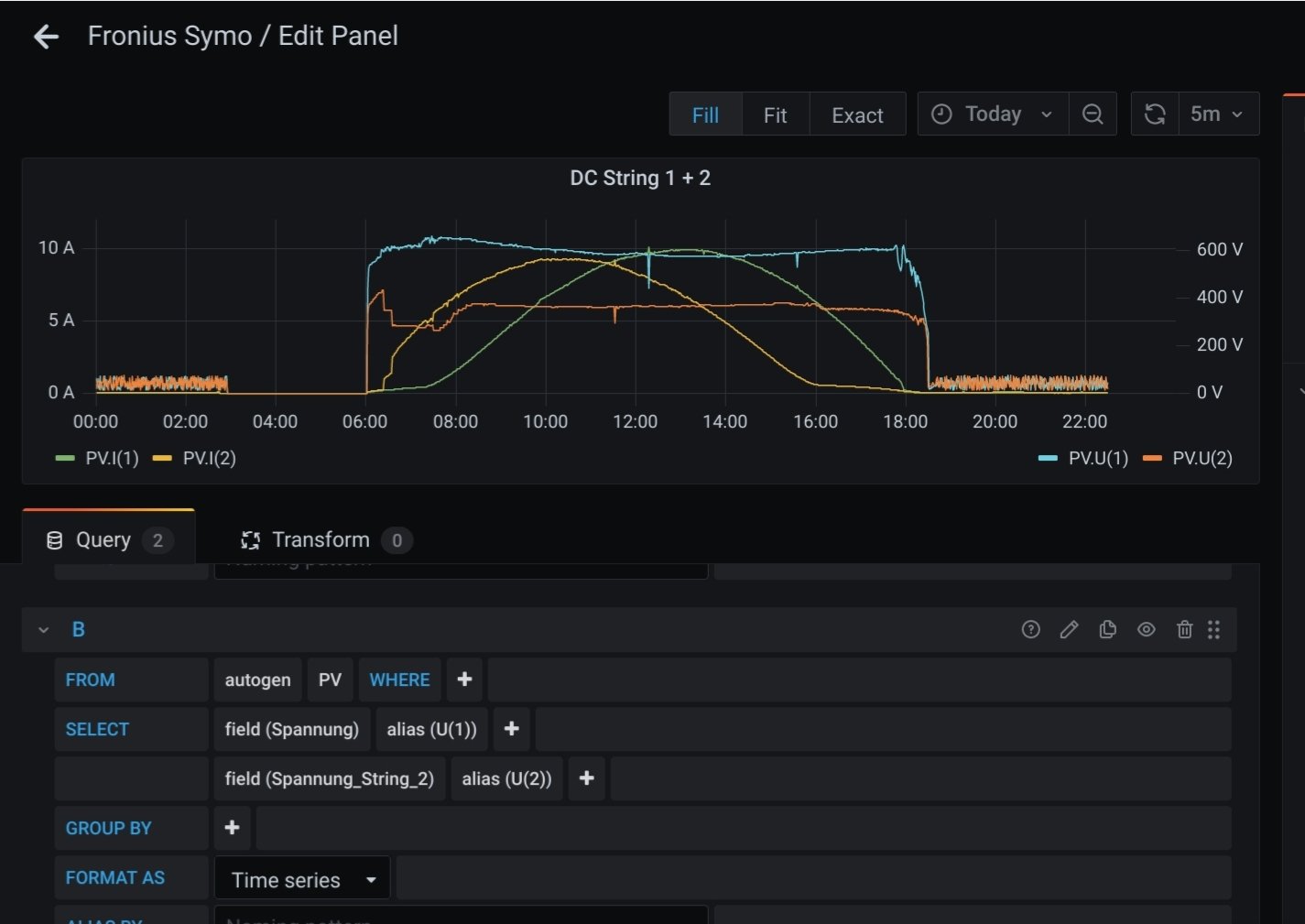The height and width of the screenshot is (924, 1305).
Task: Click the WHERE plus button to add condition
Action: pos(464,679)
